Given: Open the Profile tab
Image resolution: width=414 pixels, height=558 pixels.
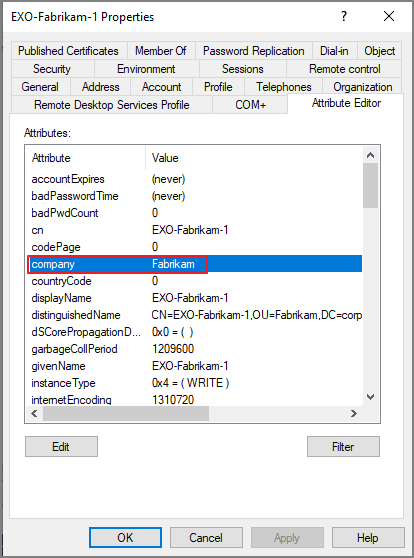Looking at the screenshot, I should pyautogui.click(x=218, y=87).
